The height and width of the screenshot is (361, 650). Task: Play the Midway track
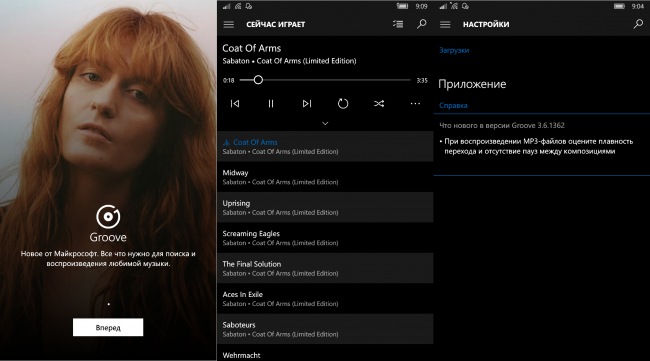(x=325, y=177)
